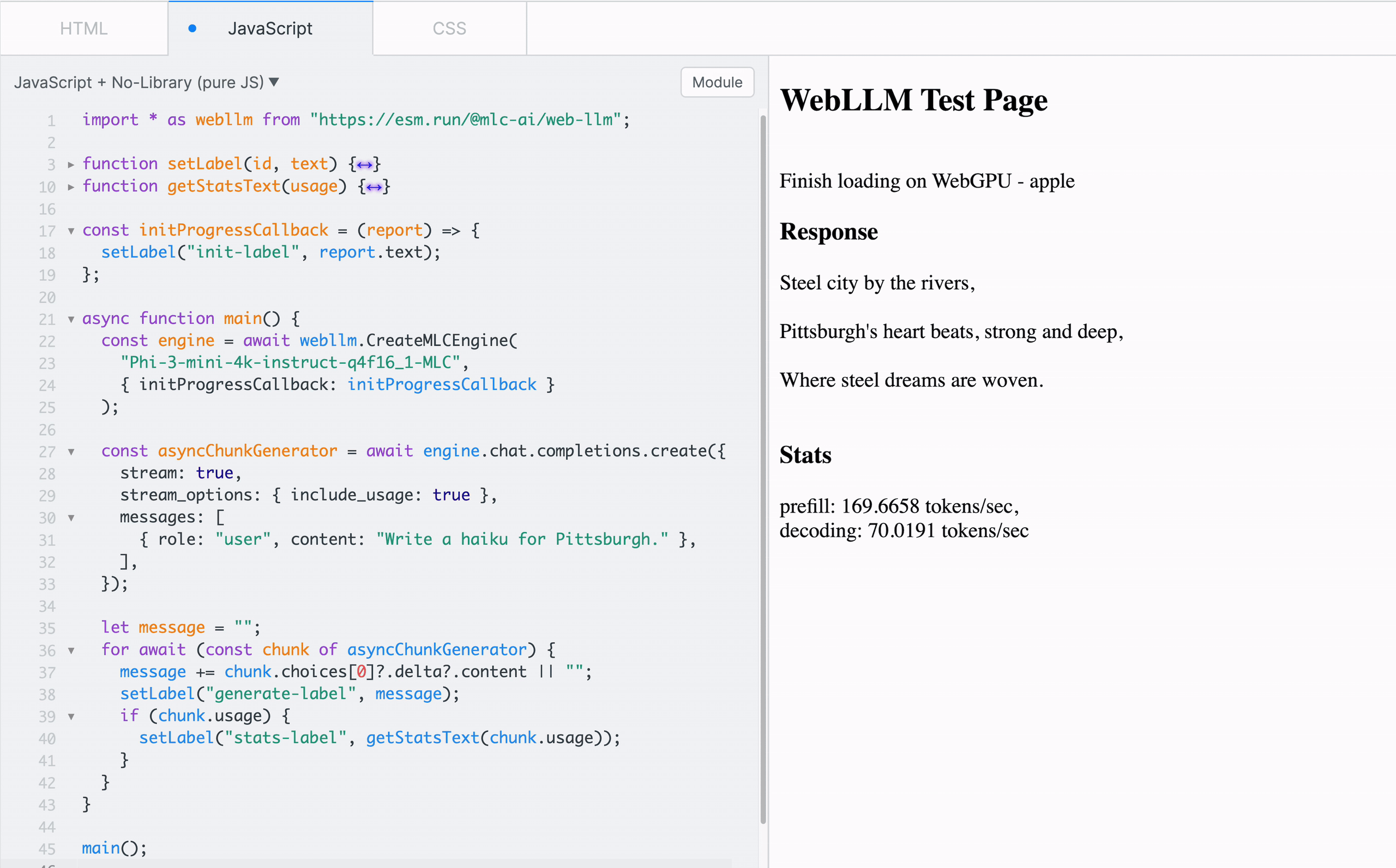This screenshot has height=868, width=1396.
Task: Click the unfold marker inside getStatsText braces
Action: pos(374,187)
